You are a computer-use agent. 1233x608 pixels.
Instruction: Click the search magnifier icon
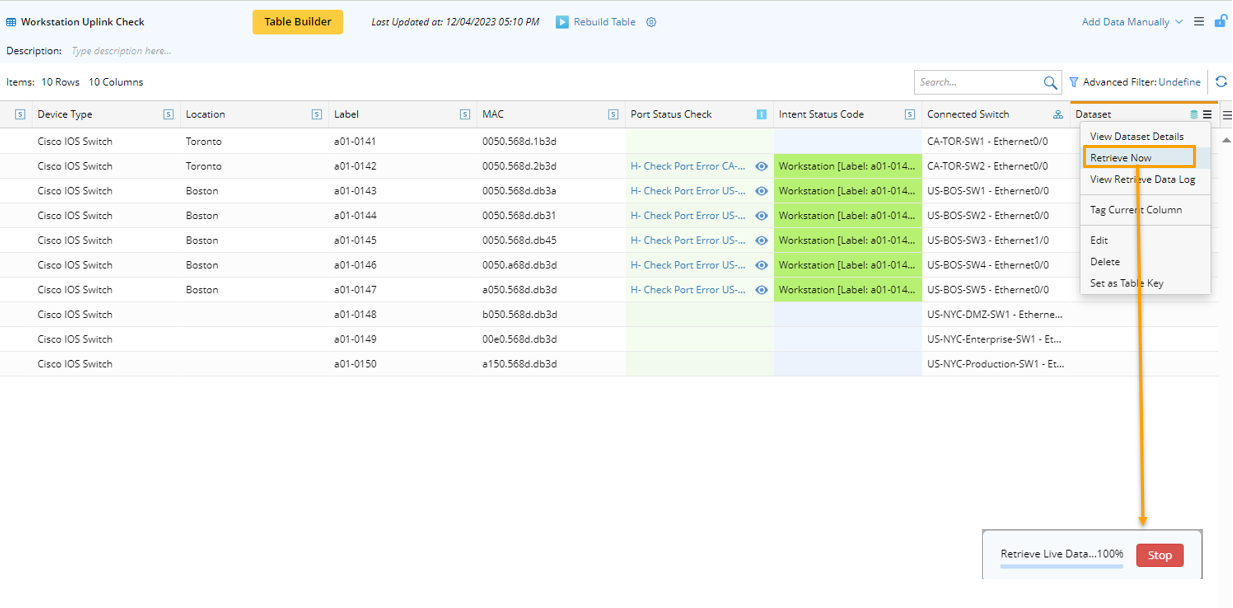pos(1050,83)
